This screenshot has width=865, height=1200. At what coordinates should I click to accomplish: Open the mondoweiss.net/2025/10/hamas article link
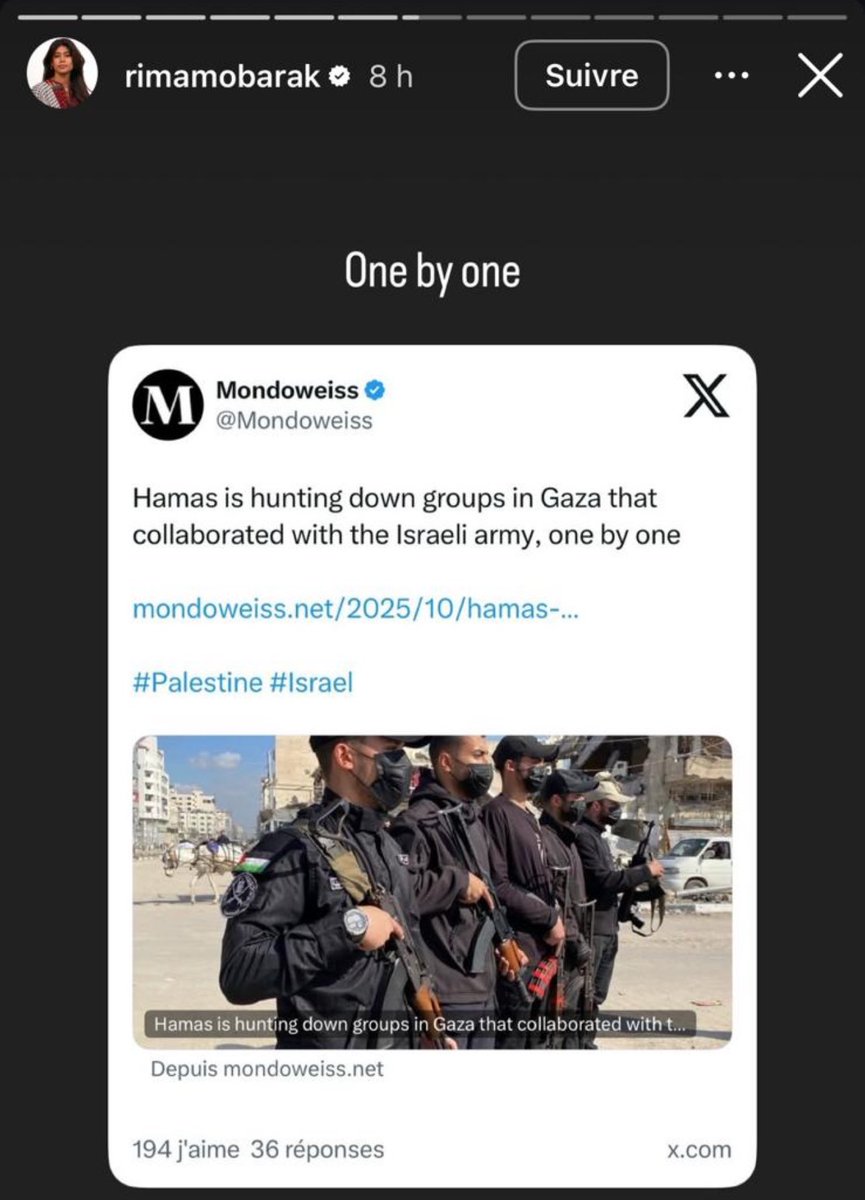(355, 608)
